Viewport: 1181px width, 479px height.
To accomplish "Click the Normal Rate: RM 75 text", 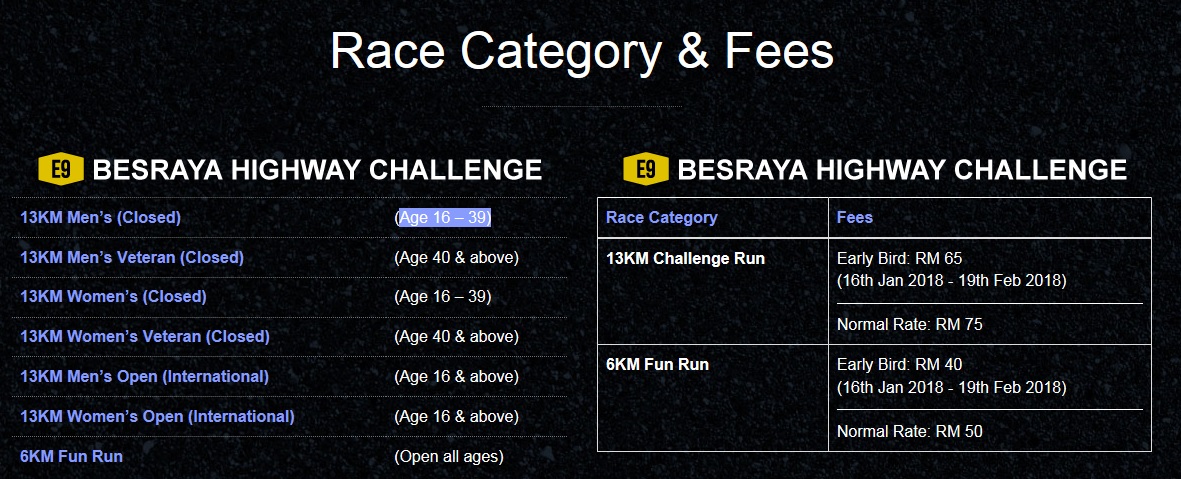I will click(910, 325).
